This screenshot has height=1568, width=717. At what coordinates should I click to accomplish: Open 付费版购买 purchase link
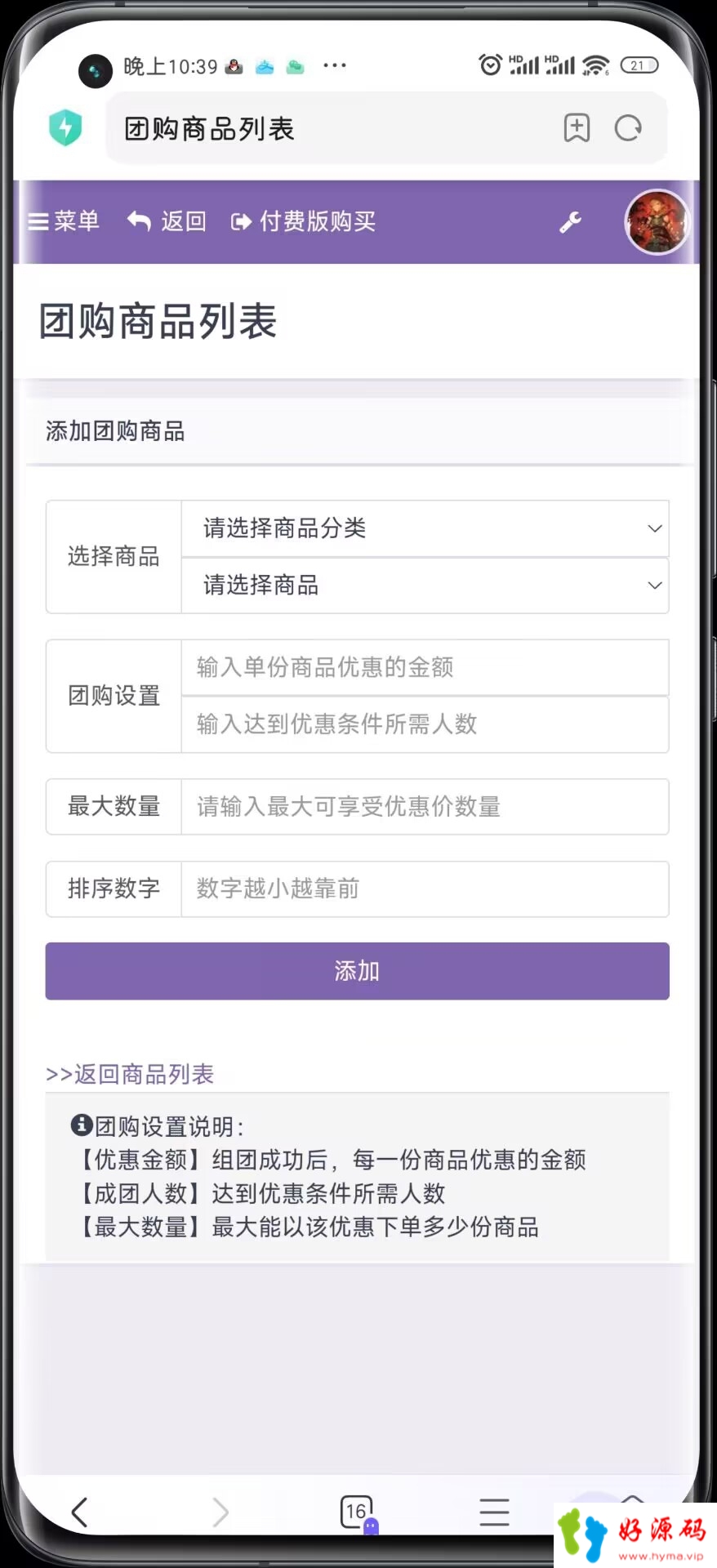(303, 221)
